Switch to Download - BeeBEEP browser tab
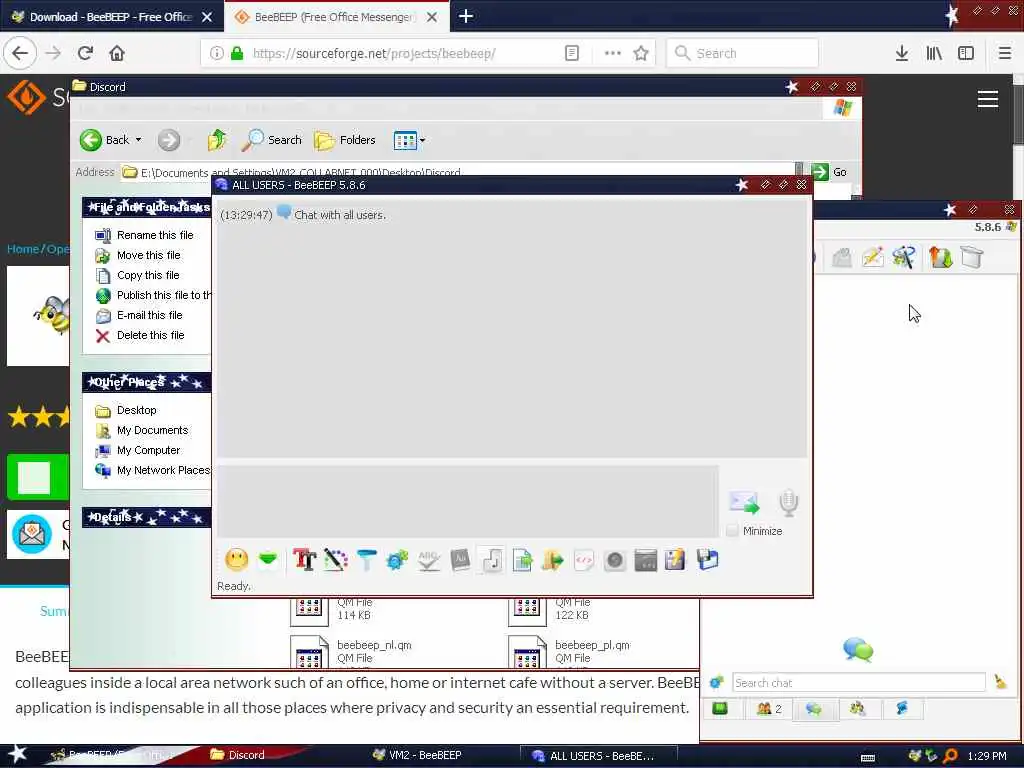 tap(111, 17)
